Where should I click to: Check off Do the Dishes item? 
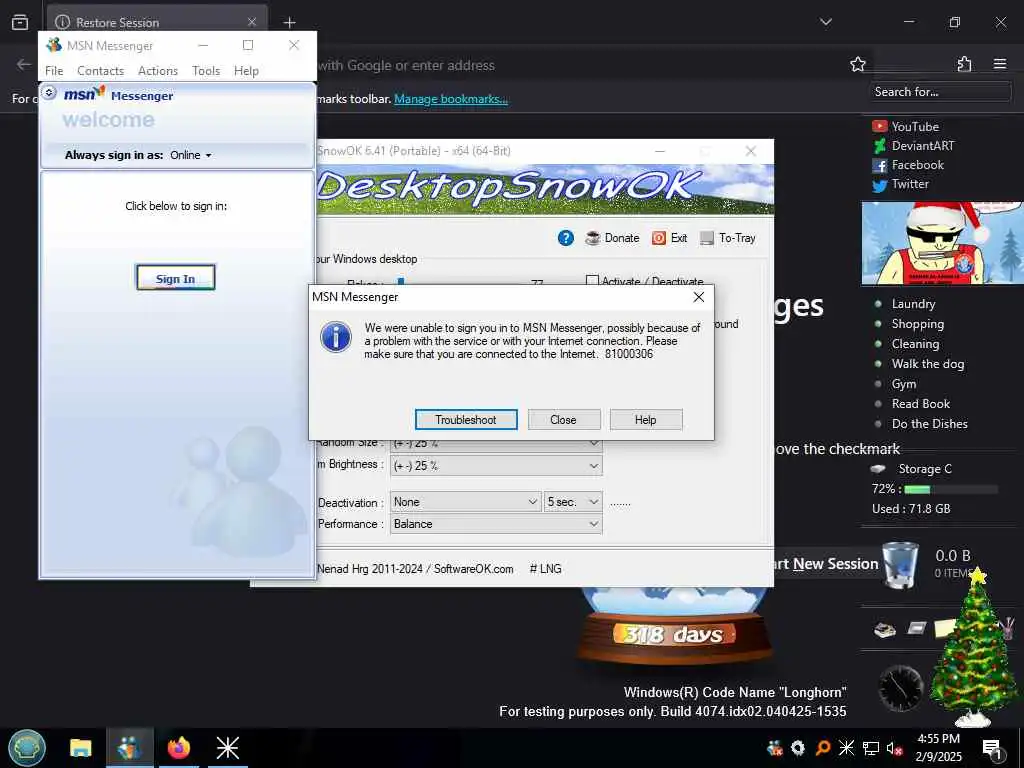pyautogui.click(x=878, y=424)
